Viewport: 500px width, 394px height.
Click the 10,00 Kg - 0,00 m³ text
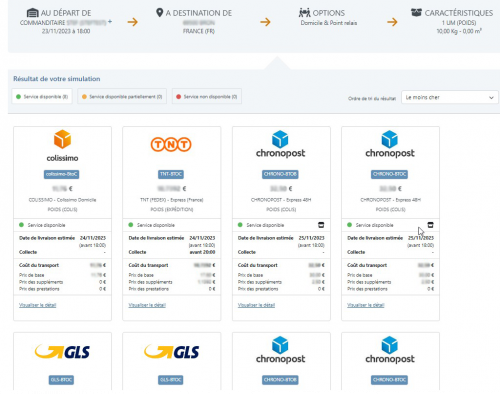pyautogui.click(x=459, y=31)
